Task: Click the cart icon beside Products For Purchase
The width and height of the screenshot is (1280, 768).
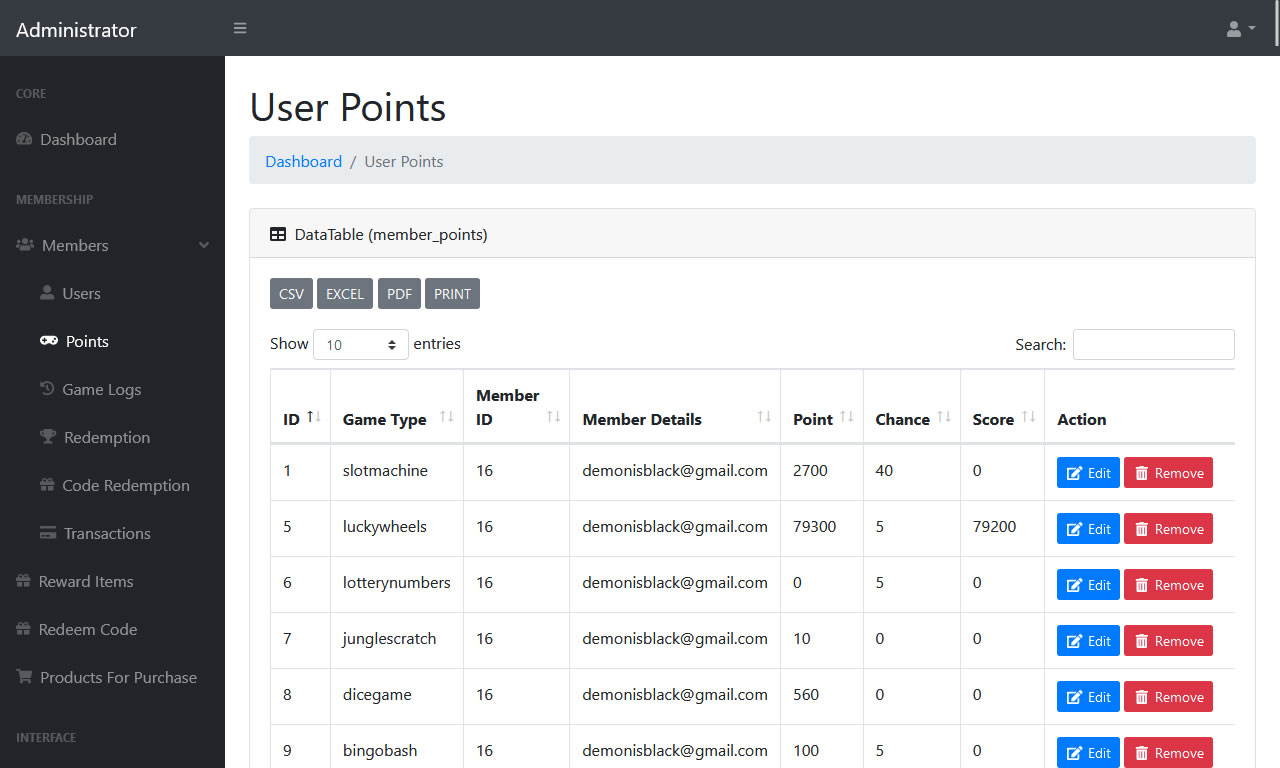Action: click(x=22, y=677)
